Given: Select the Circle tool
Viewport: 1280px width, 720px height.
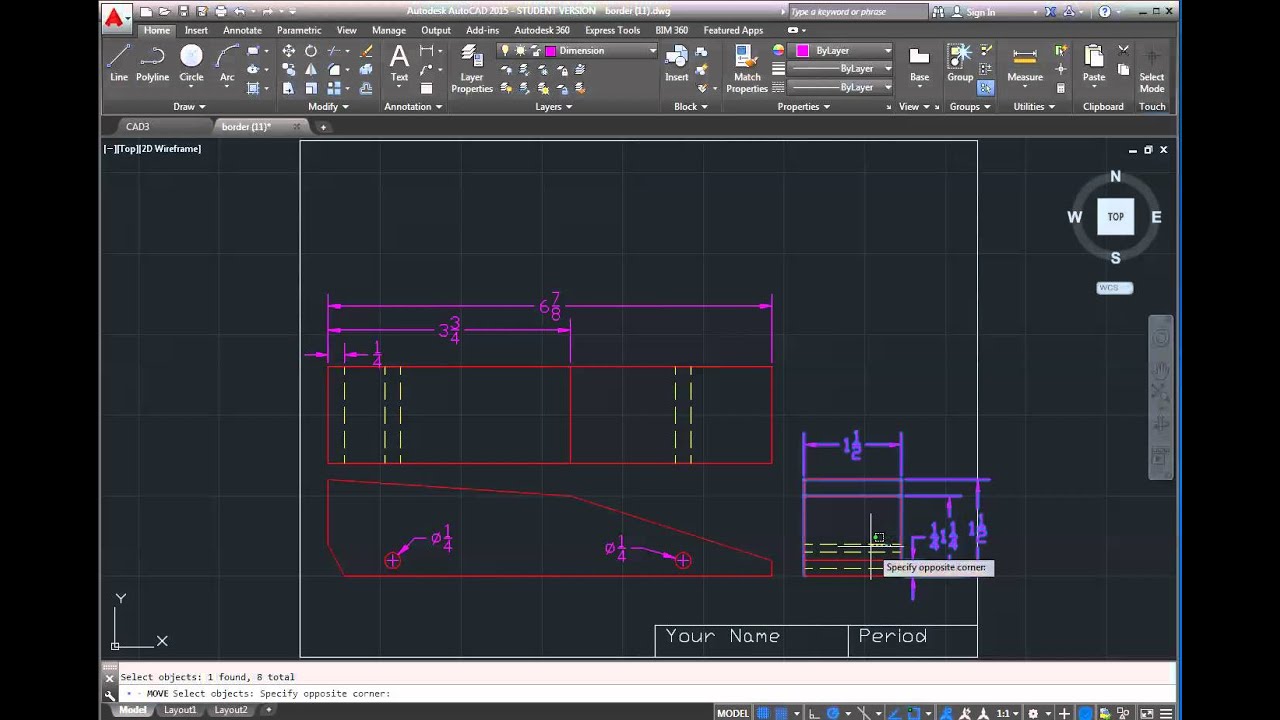Looking at the screenshot, I should tap(191, 62).
